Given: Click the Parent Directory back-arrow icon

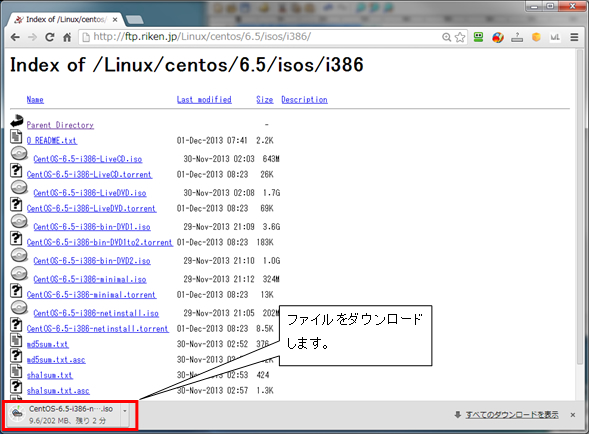Looking at the screenshot, I should coord(17,121).
